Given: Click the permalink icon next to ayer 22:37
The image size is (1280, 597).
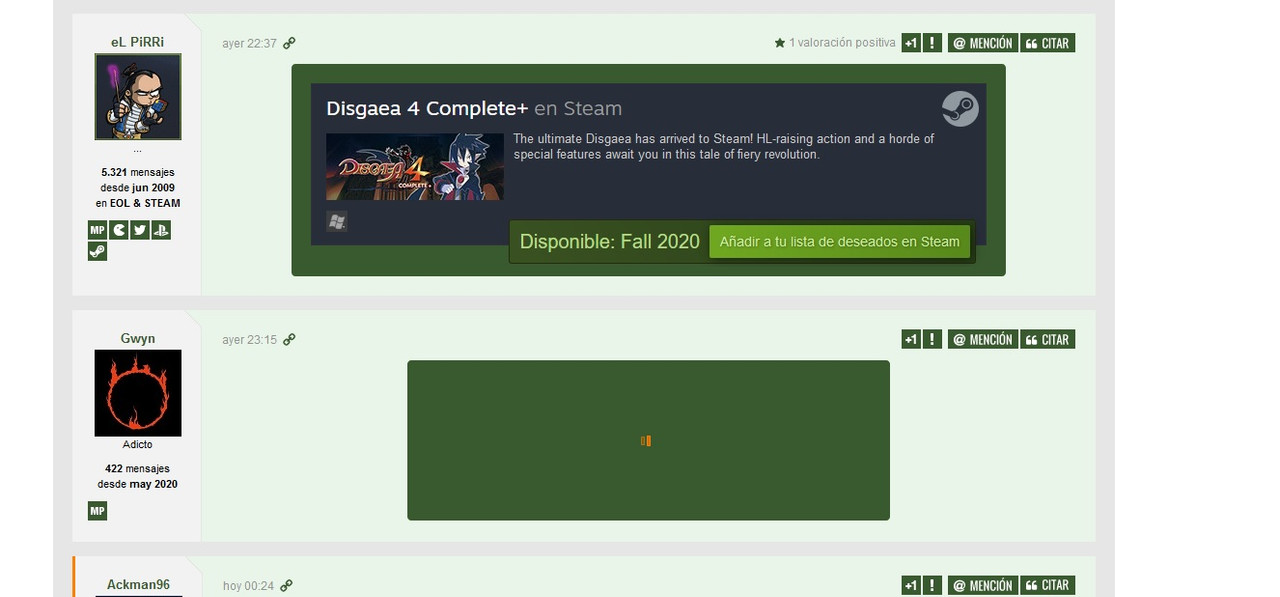Looking at the screenshot, I should (x=289, y=43).
